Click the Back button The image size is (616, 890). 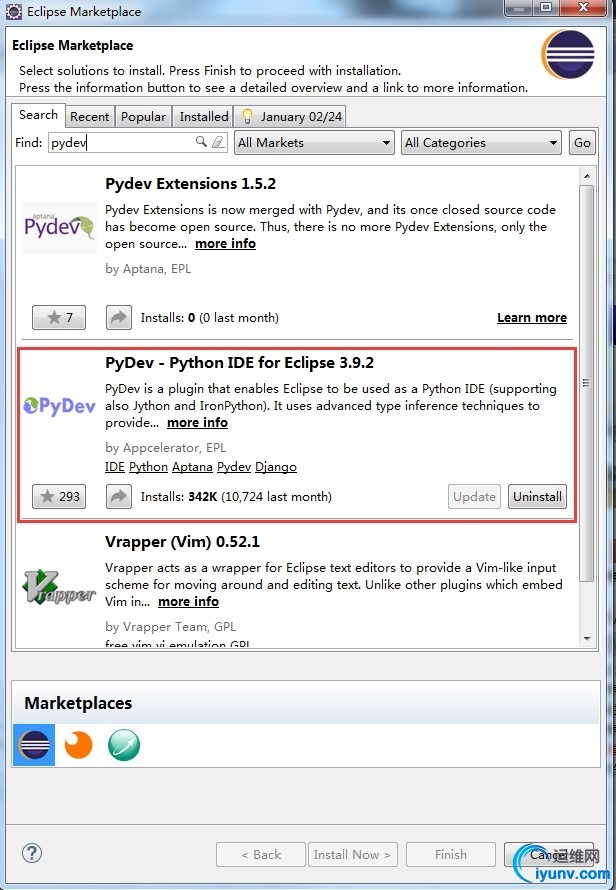tap(261, 854)
